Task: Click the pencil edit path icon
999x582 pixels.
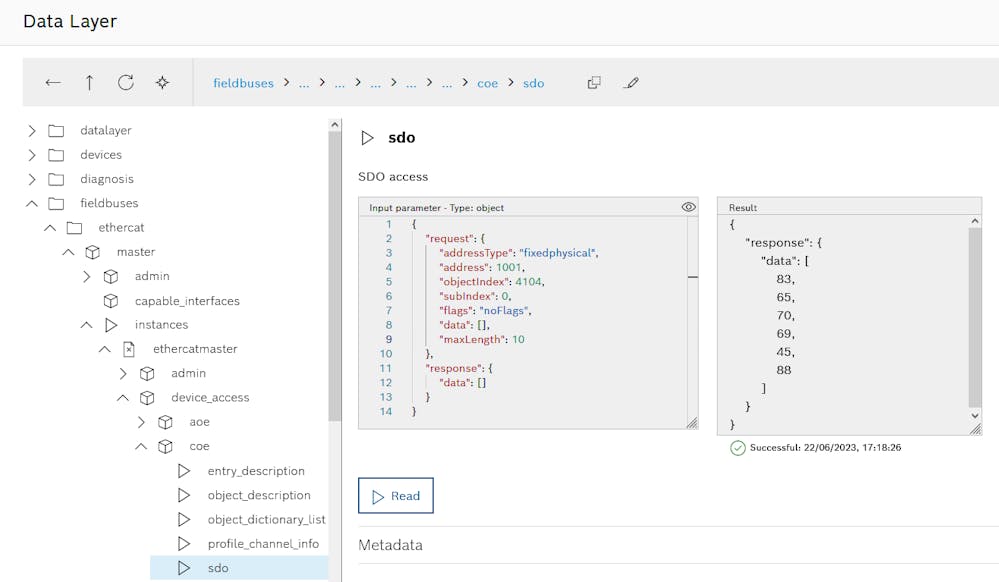Action: (x=630, y=83)
